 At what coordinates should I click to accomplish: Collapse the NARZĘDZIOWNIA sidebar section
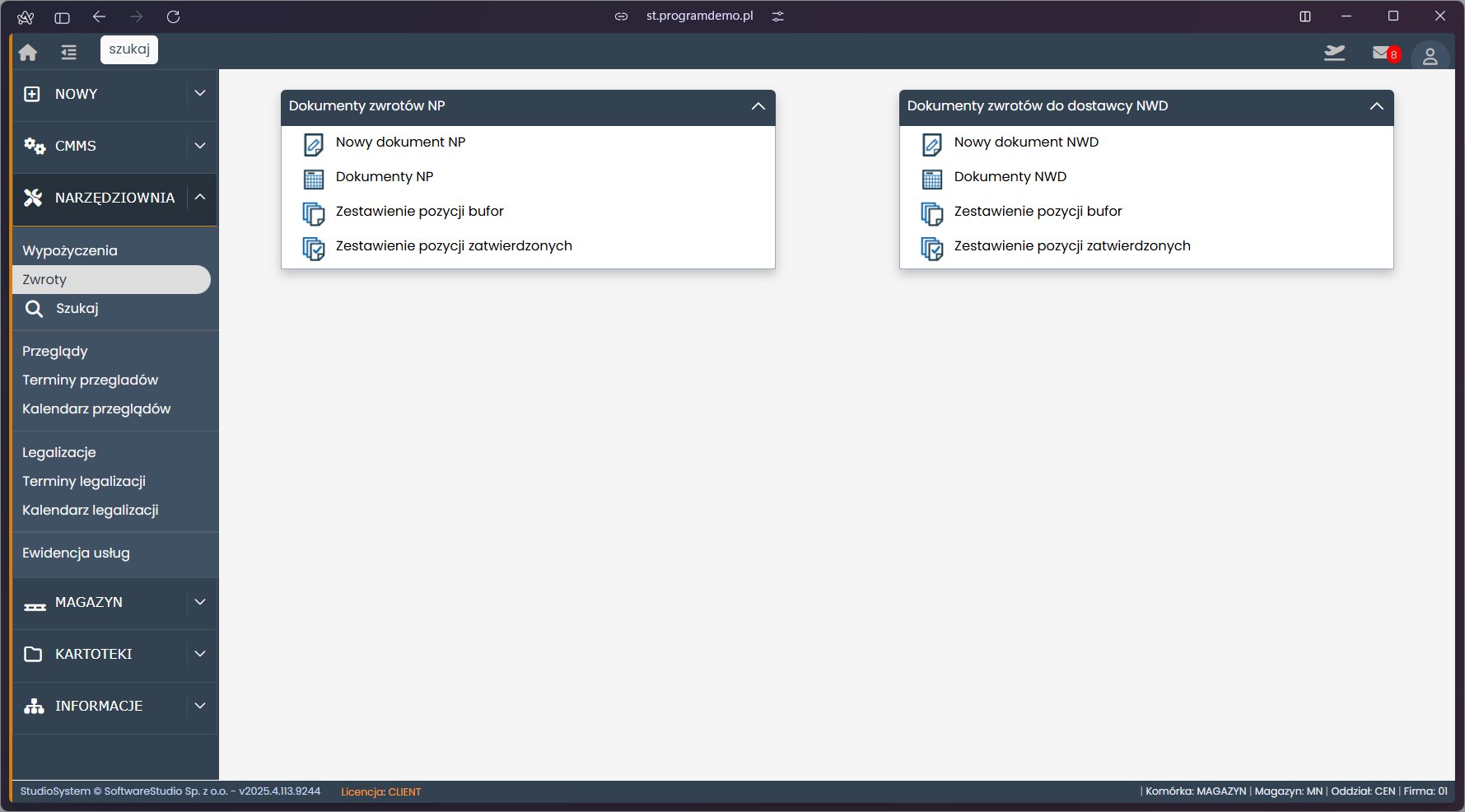click(x=199, y=197)
